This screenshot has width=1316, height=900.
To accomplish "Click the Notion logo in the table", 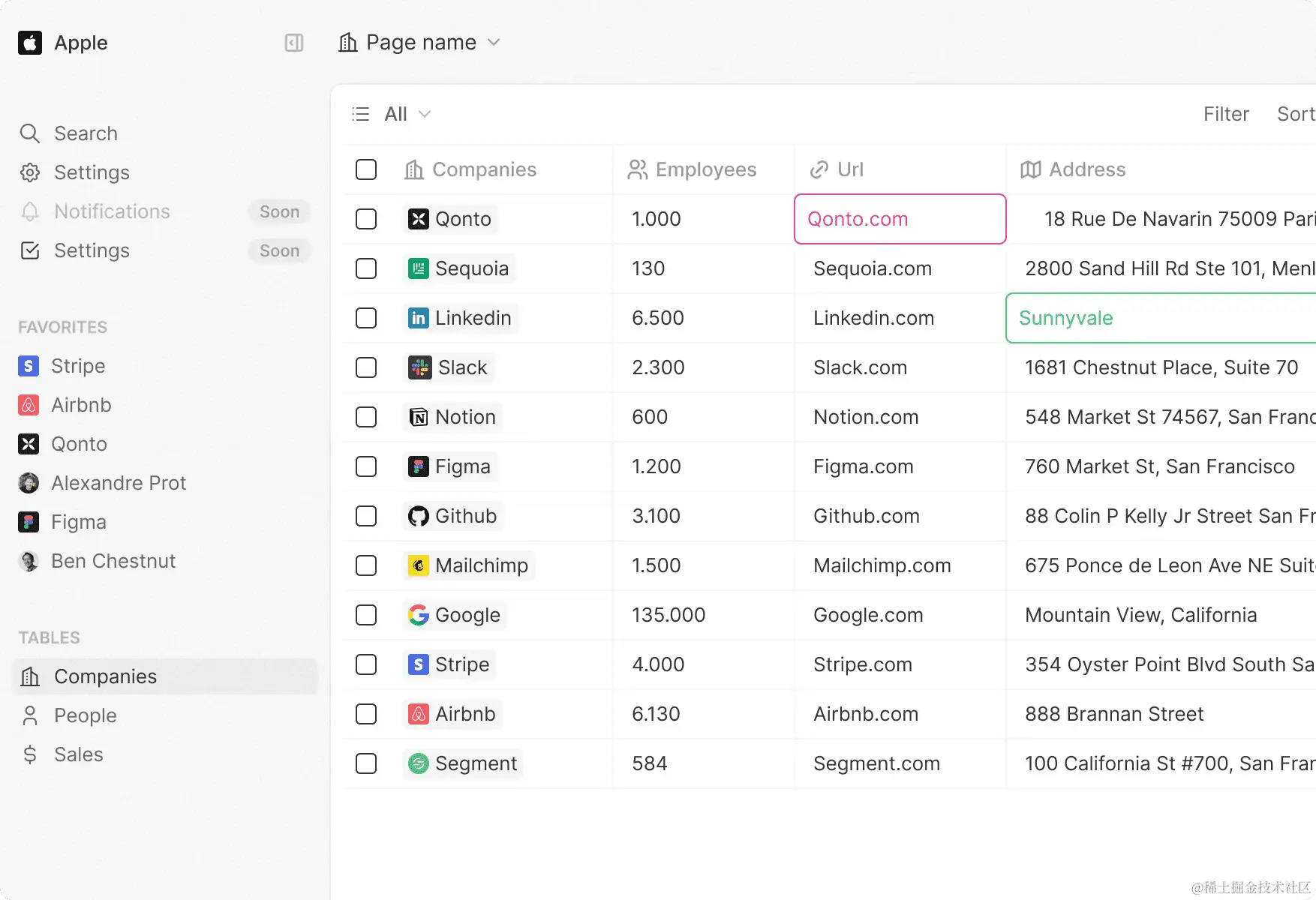I will pos(419,417).
